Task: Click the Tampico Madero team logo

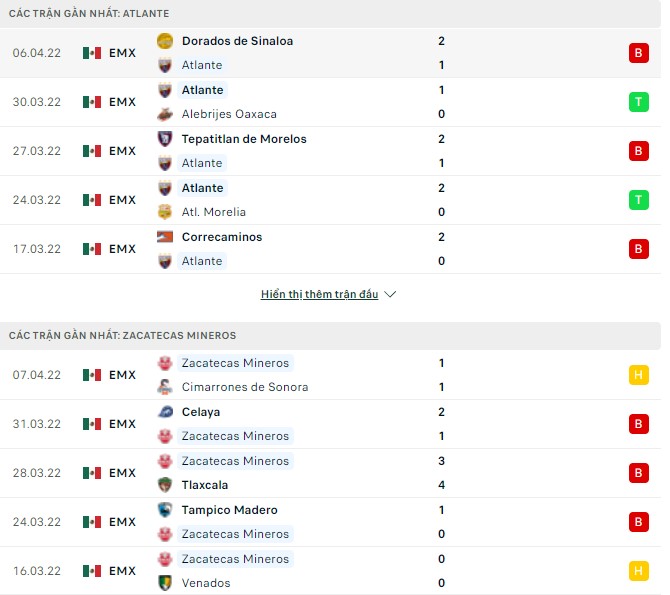Action: [x=165, y=510]
